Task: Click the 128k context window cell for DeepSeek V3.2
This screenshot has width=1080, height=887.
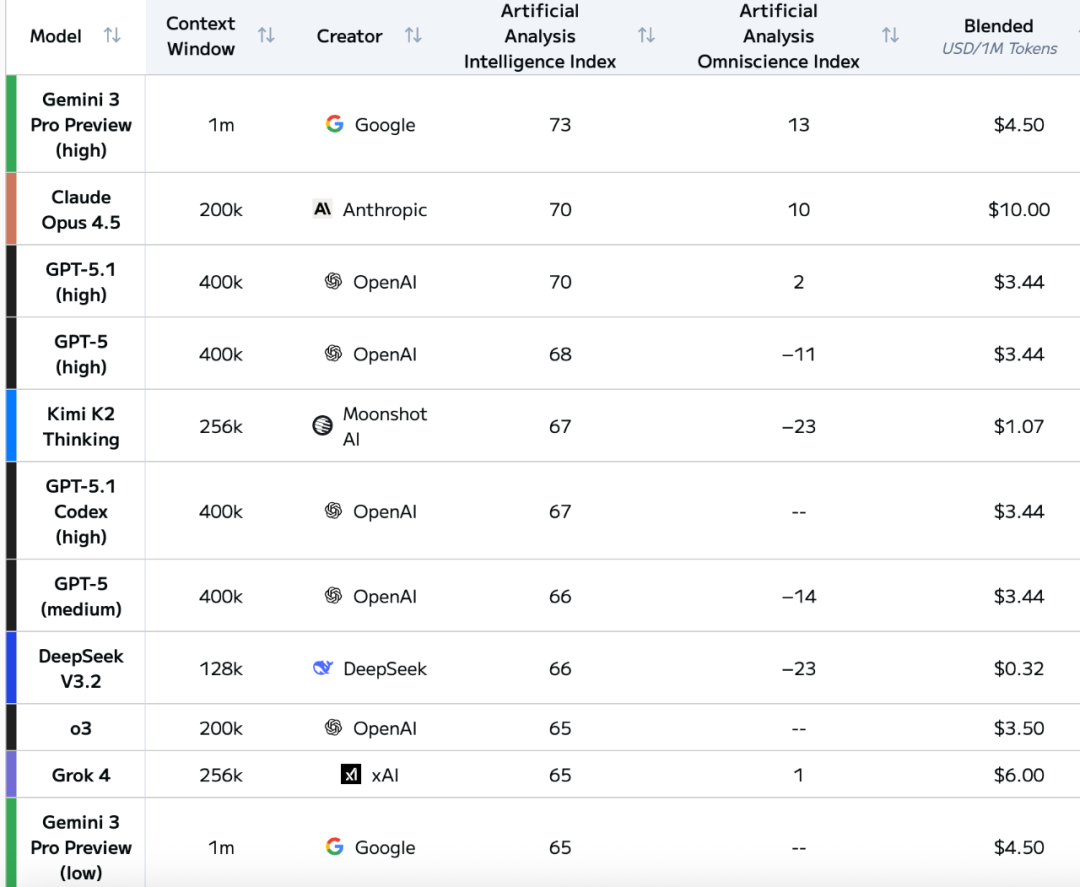Action: [220, 668]
